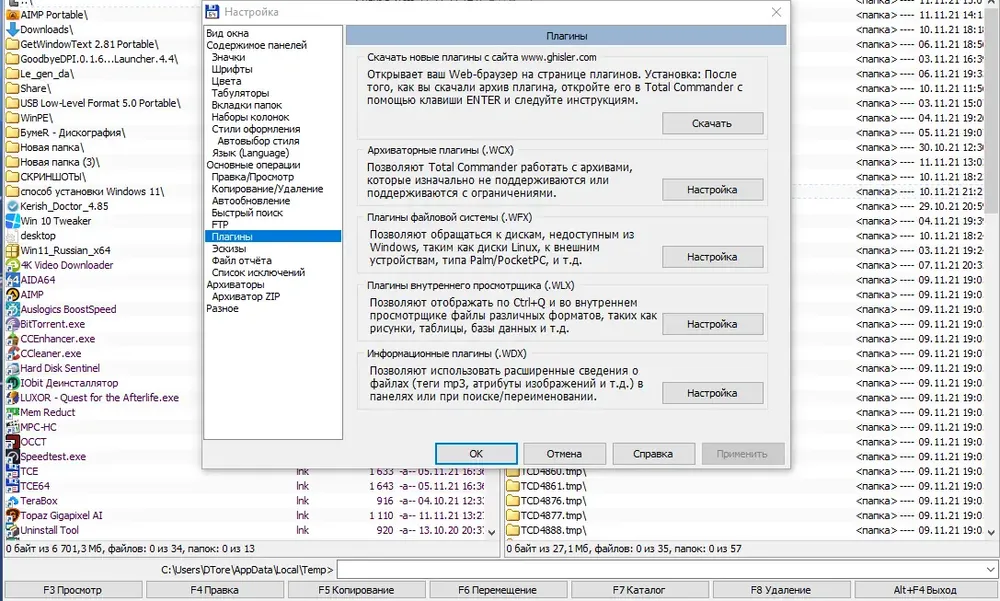Click 'F7 Каталог' function button
The height and width of the screenshot is (601, 1000).
(x=639, y=590)
